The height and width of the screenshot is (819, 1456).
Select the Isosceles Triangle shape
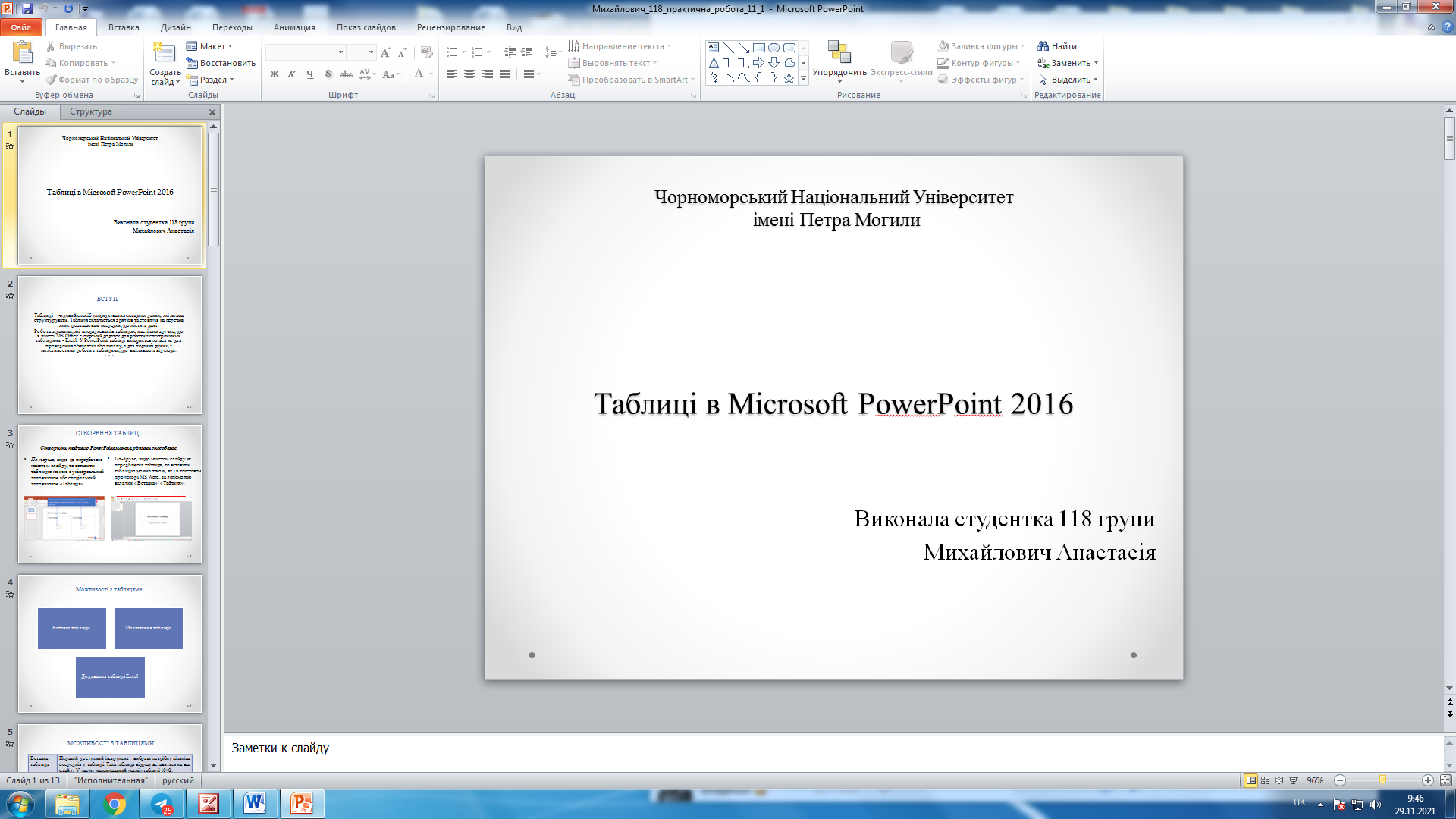[714, 63]
